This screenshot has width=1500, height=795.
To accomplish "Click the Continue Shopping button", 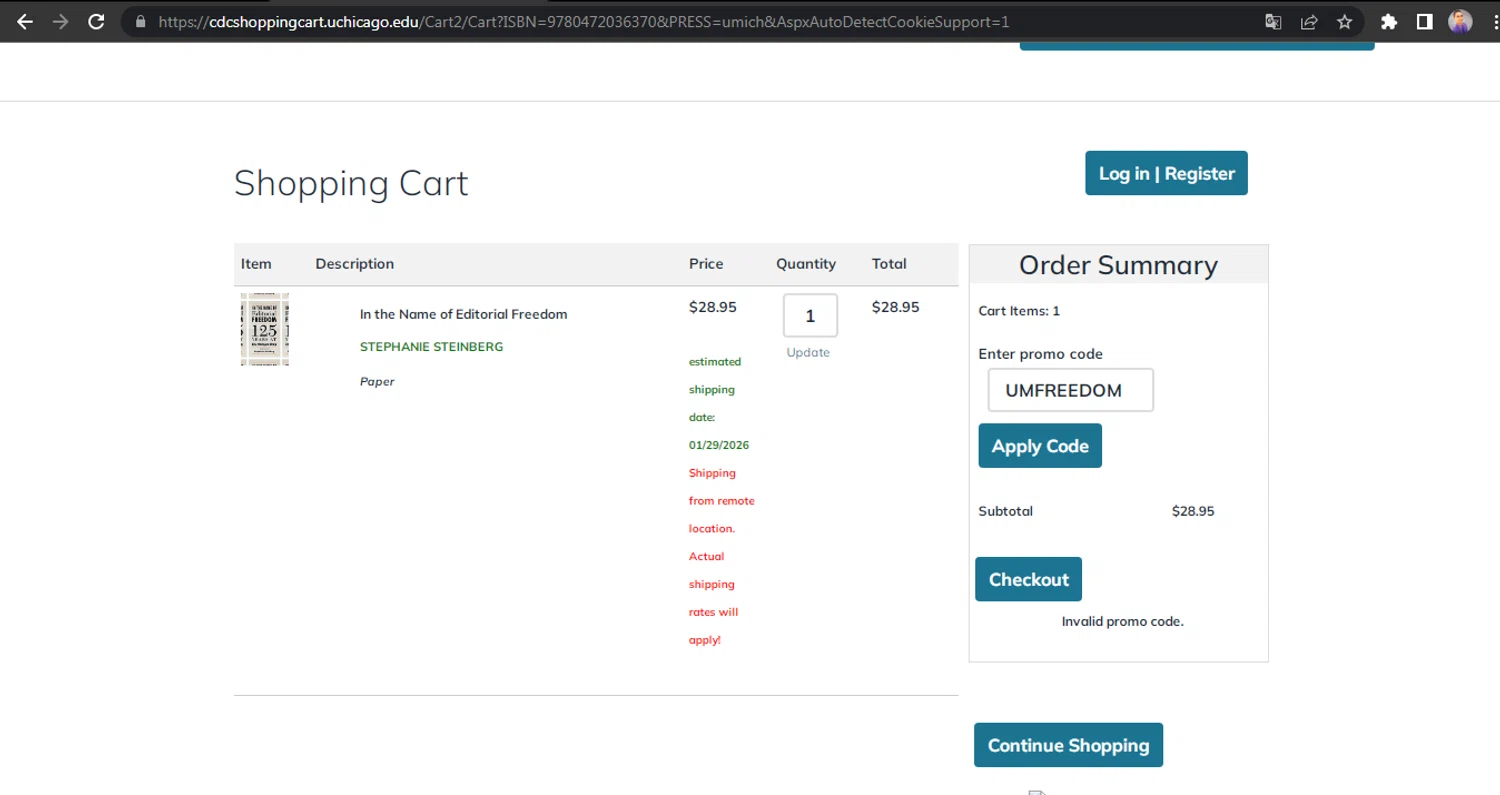I will click(1068, 745).
